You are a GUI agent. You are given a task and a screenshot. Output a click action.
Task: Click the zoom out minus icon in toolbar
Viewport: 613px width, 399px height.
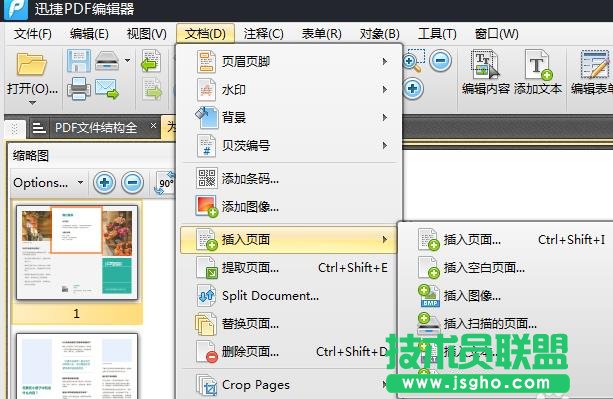click(x=441, y=61)
